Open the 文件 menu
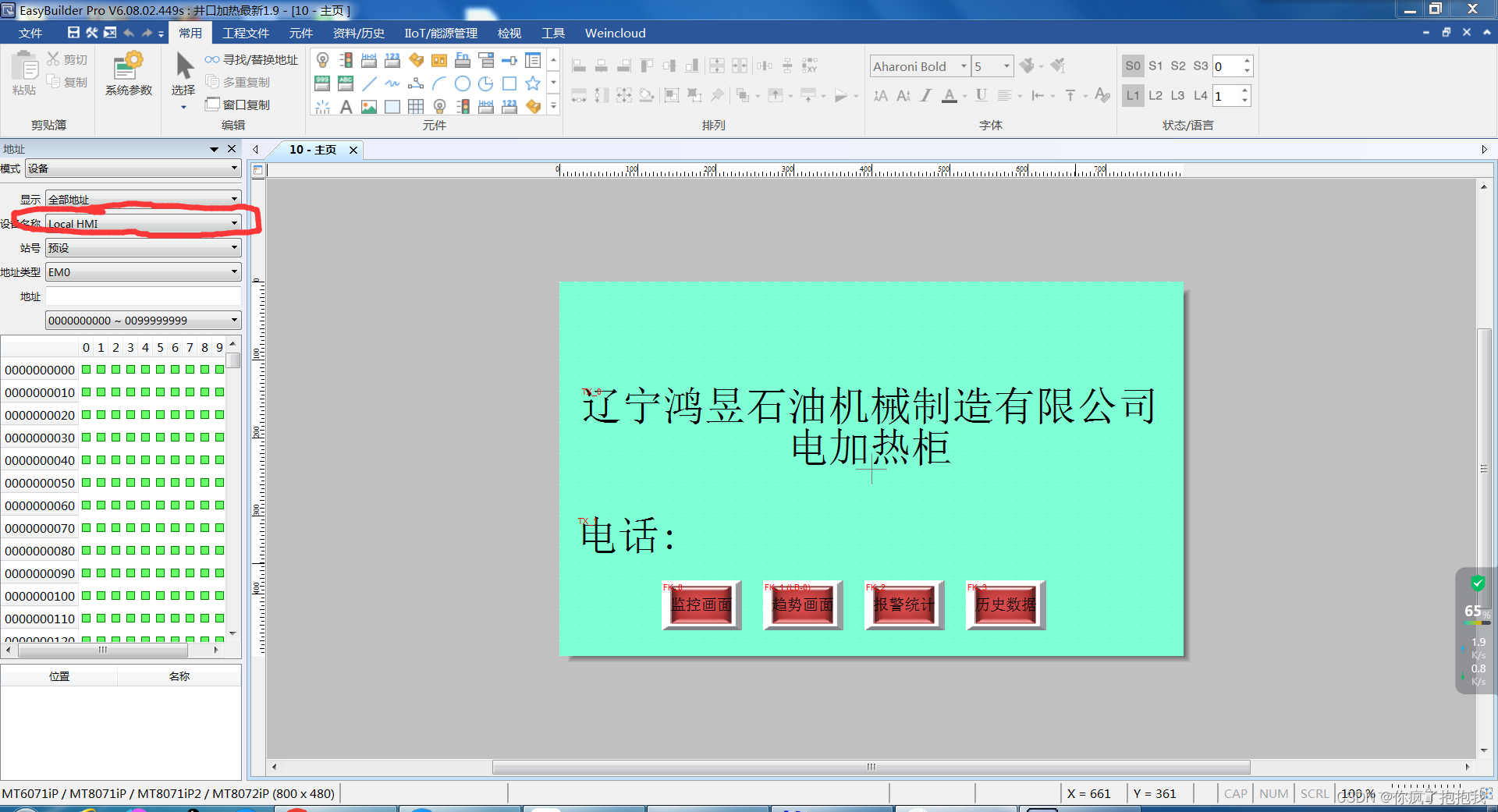1498x812 pixels. point(30,33)
